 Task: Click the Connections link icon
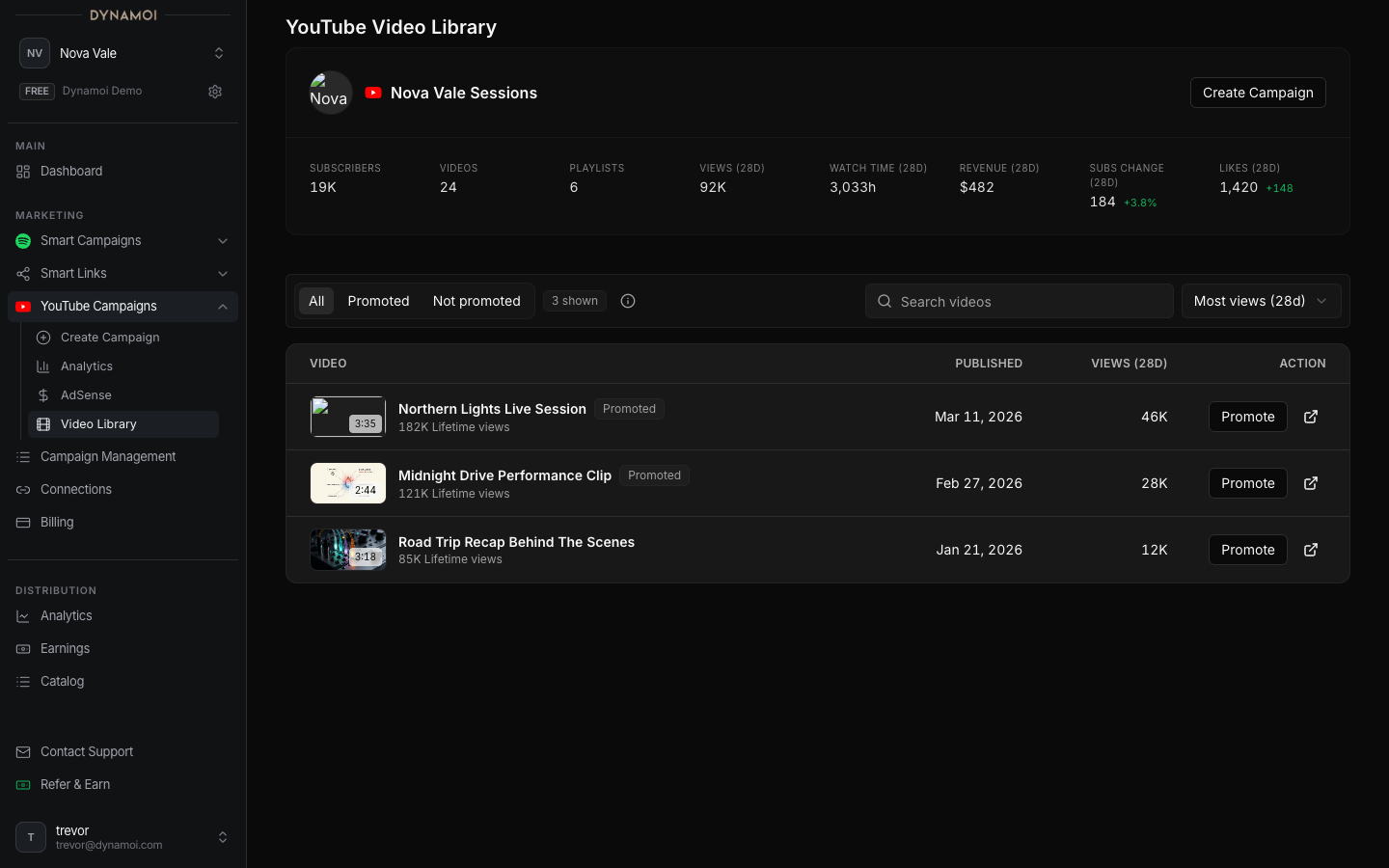tap(23, 490)
